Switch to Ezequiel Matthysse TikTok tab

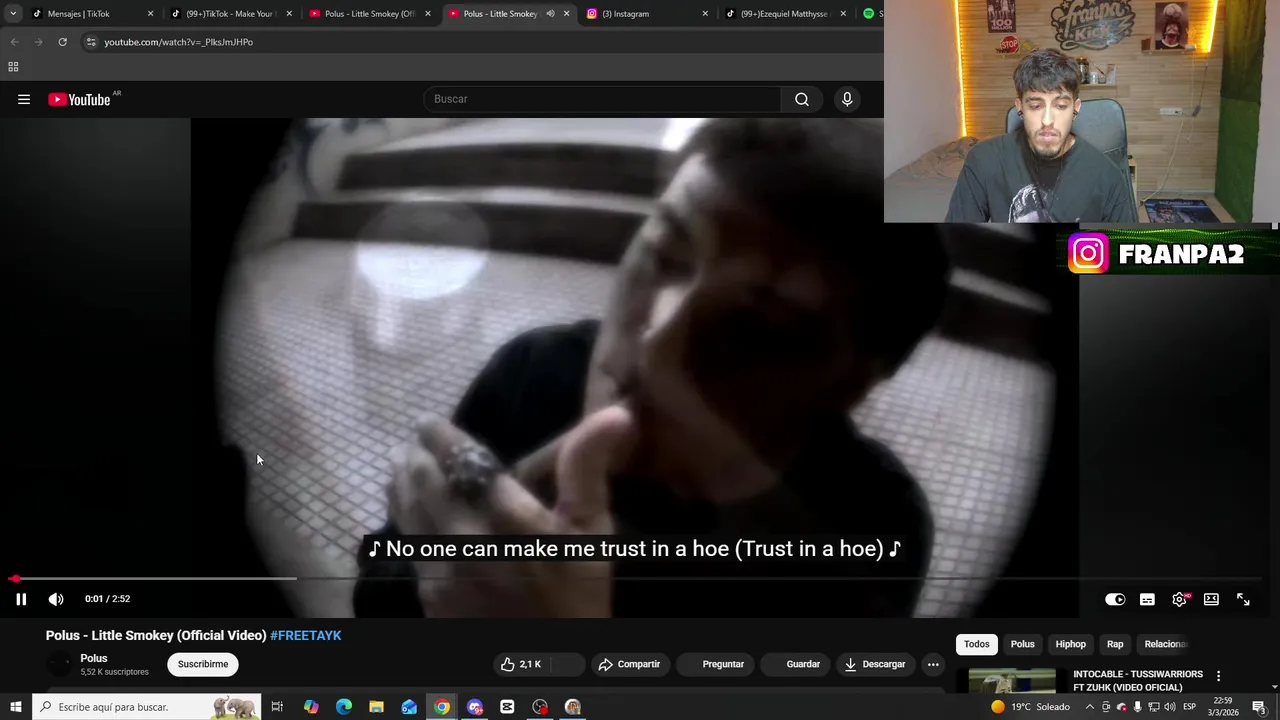coord(784,14)
